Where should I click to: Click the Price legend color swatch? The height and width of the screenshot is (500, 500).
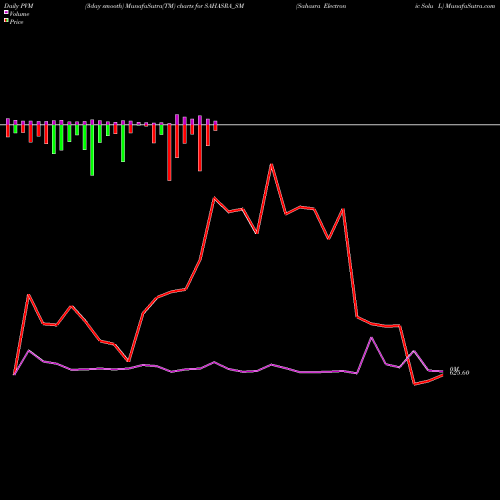(x=6, y=20)
